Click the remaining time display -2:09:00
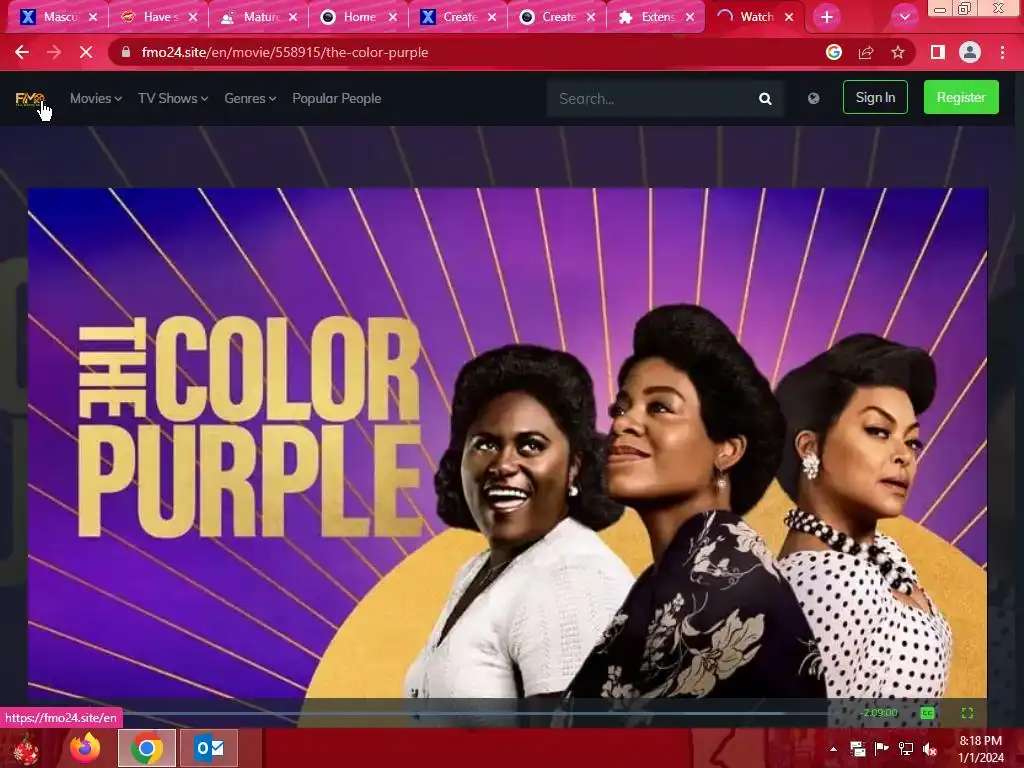The height and width of the screenshot is (768, 1024). click(879, 713)
